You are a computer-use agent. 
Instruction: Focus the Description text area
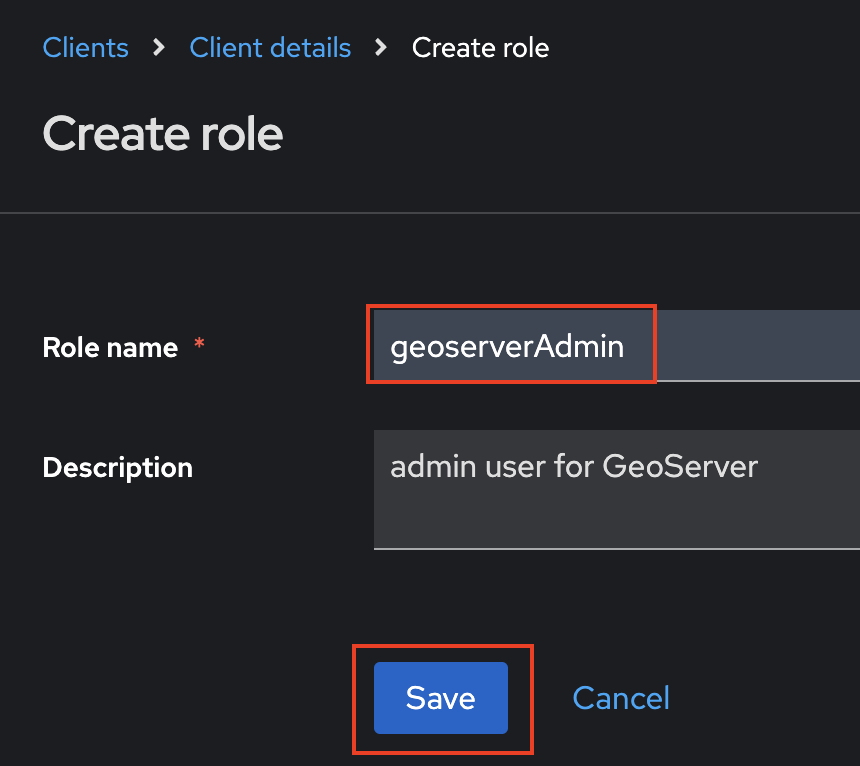tap(616, 510)
